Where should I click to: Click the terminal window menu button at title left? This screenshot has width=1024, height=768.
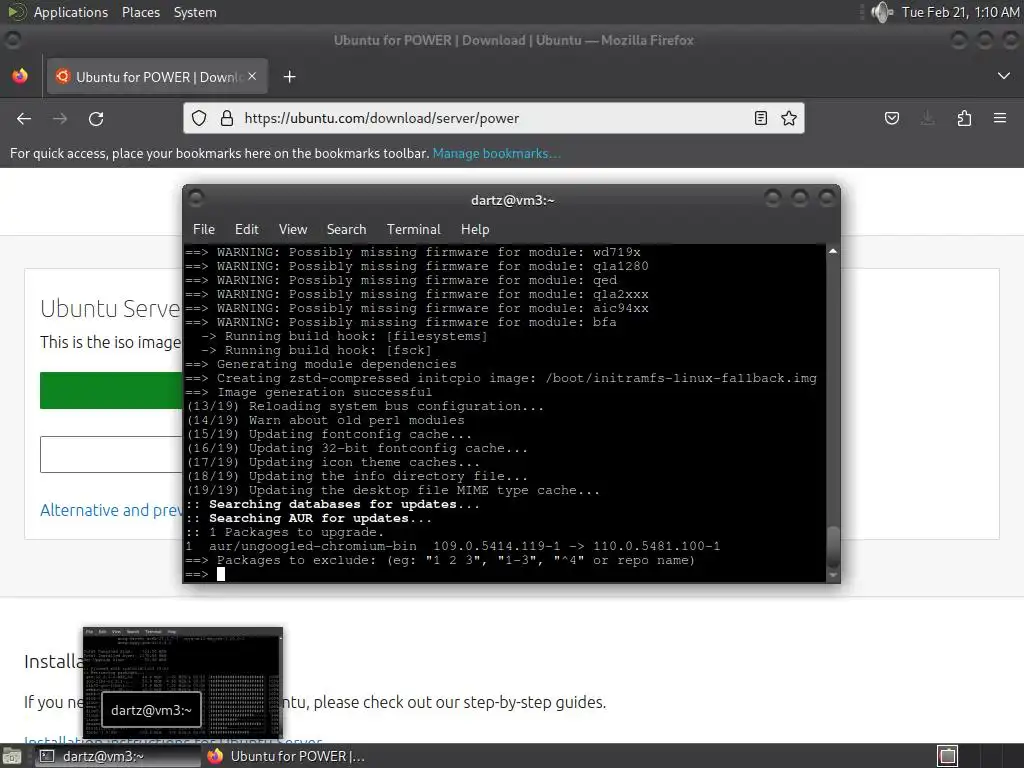point(196,197)
